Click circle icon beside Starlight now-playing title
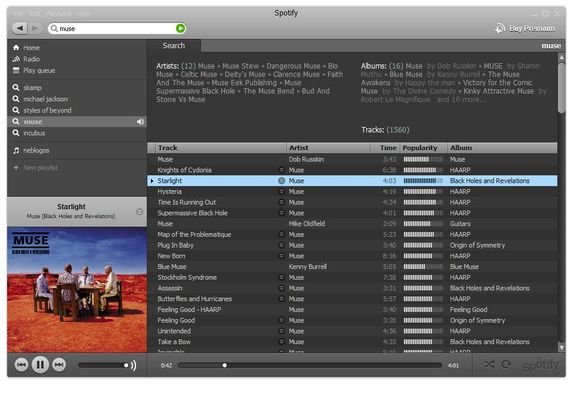Image resolution: width=580 pixels, height=399 pixels. click(139, 212)
